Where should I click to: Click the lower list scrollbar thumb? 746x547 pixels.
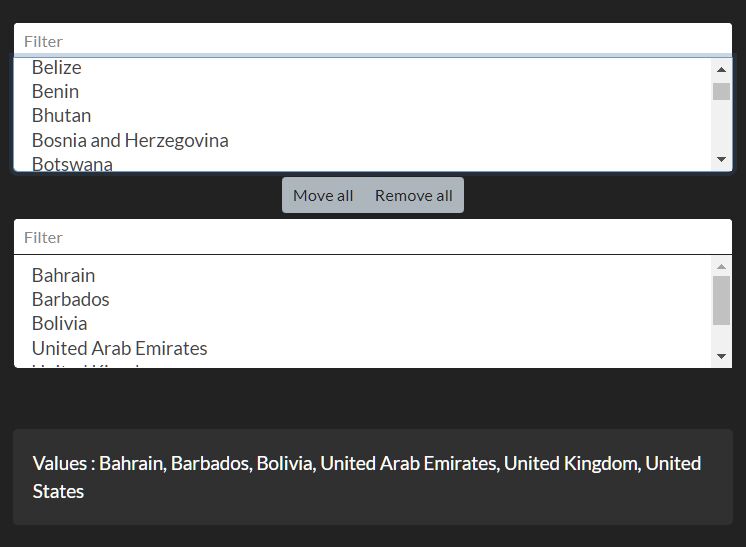(721, 301)
